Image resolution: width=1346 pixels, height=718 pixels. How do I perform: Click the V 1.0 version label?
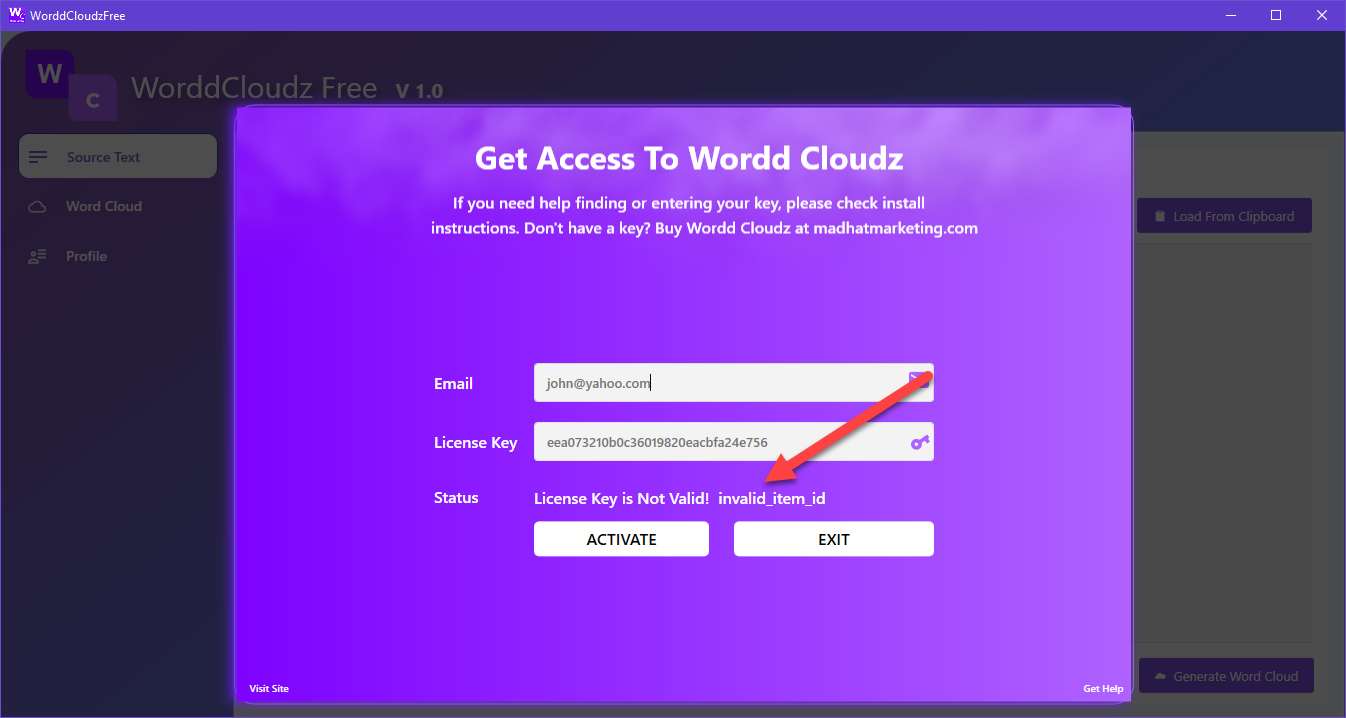(x=419, y=91)
